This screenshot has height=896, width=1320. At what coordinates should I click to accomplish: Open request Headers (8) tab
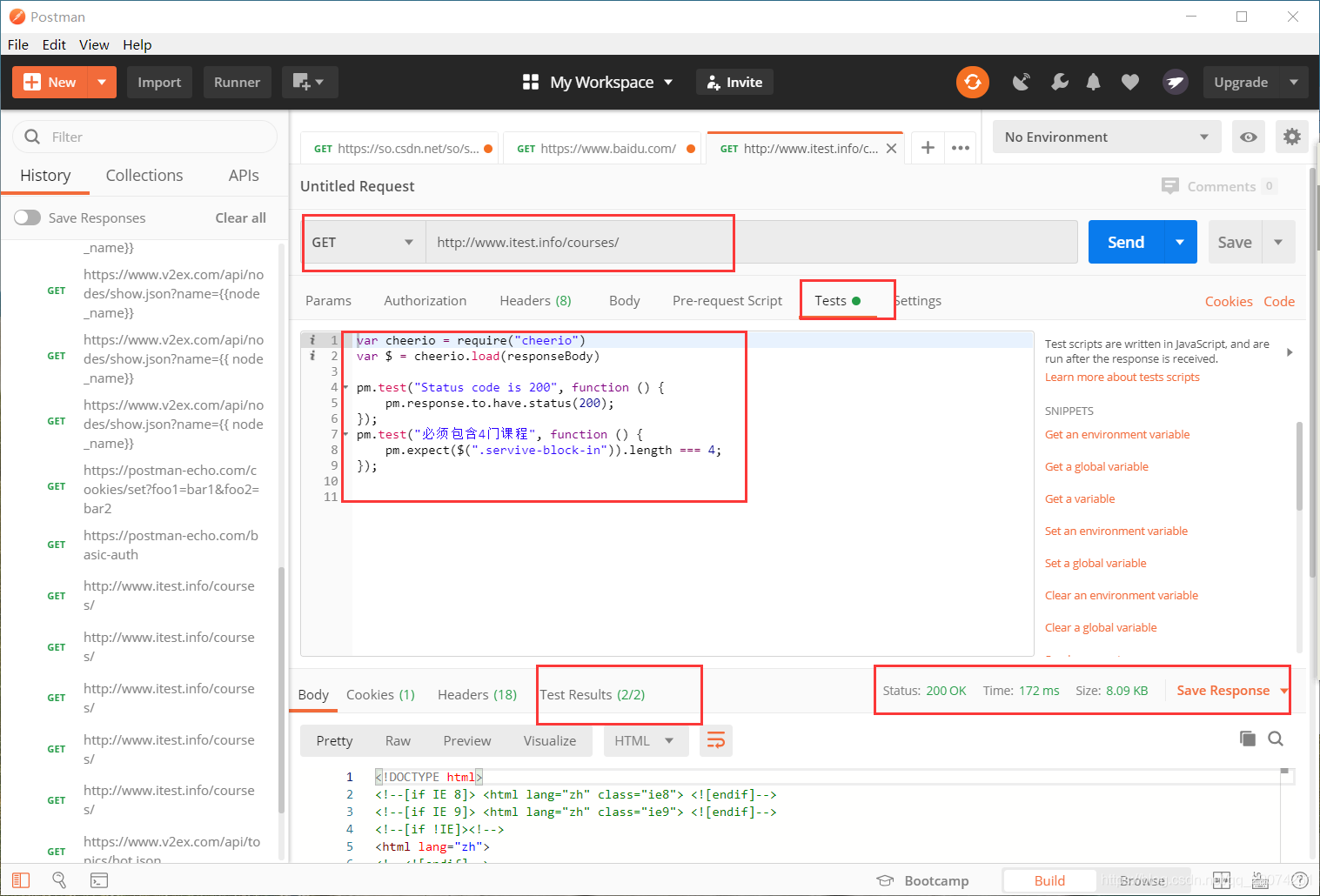(x=535, y=300)
